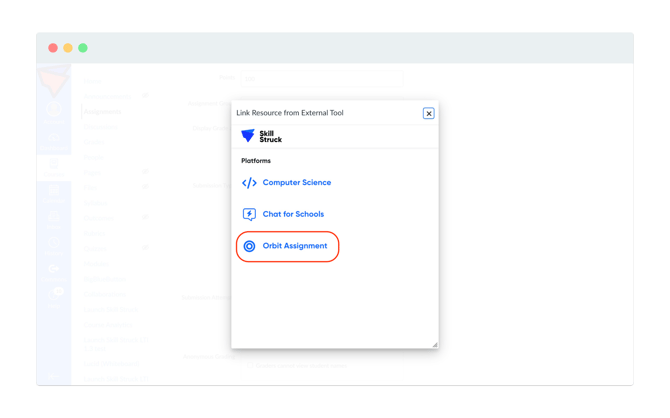The image size is (670, 418).
Task: Close the Link Resource from External Tool dialog
Action: [x=429, y=113]
